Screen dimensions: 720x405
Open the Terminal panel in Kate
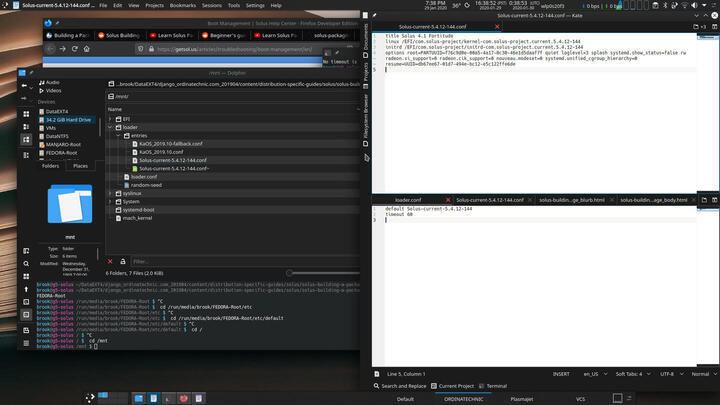pyautogui.click(x=493, y=386)
